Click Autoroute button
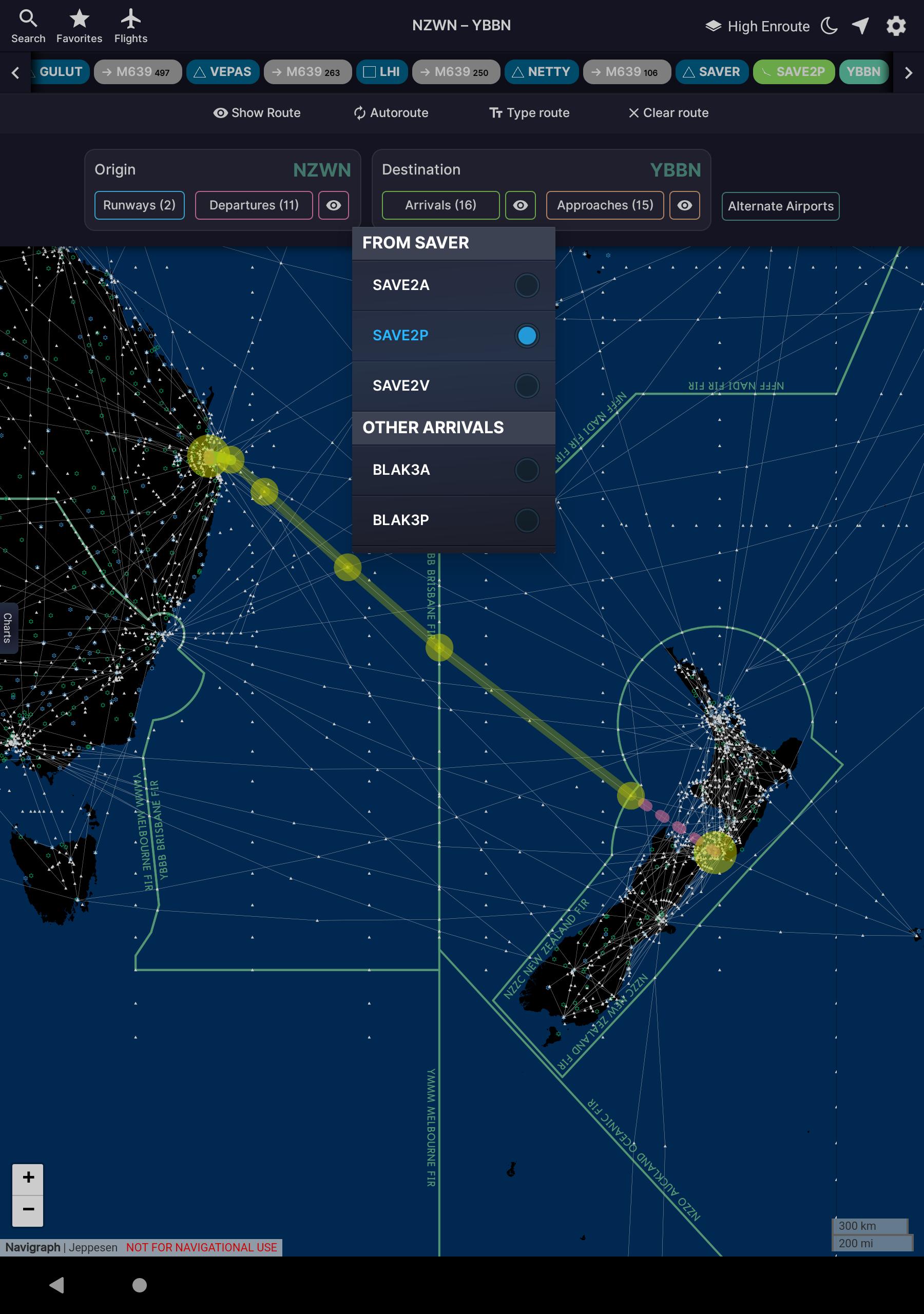The width and height of the screenshot is (924, 1314). pyautogui.click(x=391, y=113)
